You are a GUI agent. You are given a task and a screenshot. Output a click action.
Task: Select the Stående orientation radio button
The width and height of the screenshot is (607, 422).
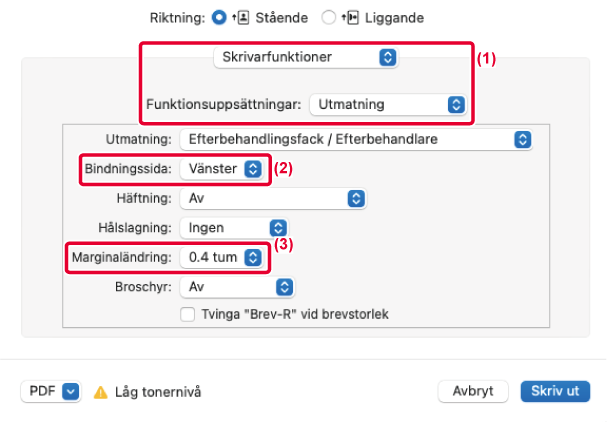(x=219, y=17)
